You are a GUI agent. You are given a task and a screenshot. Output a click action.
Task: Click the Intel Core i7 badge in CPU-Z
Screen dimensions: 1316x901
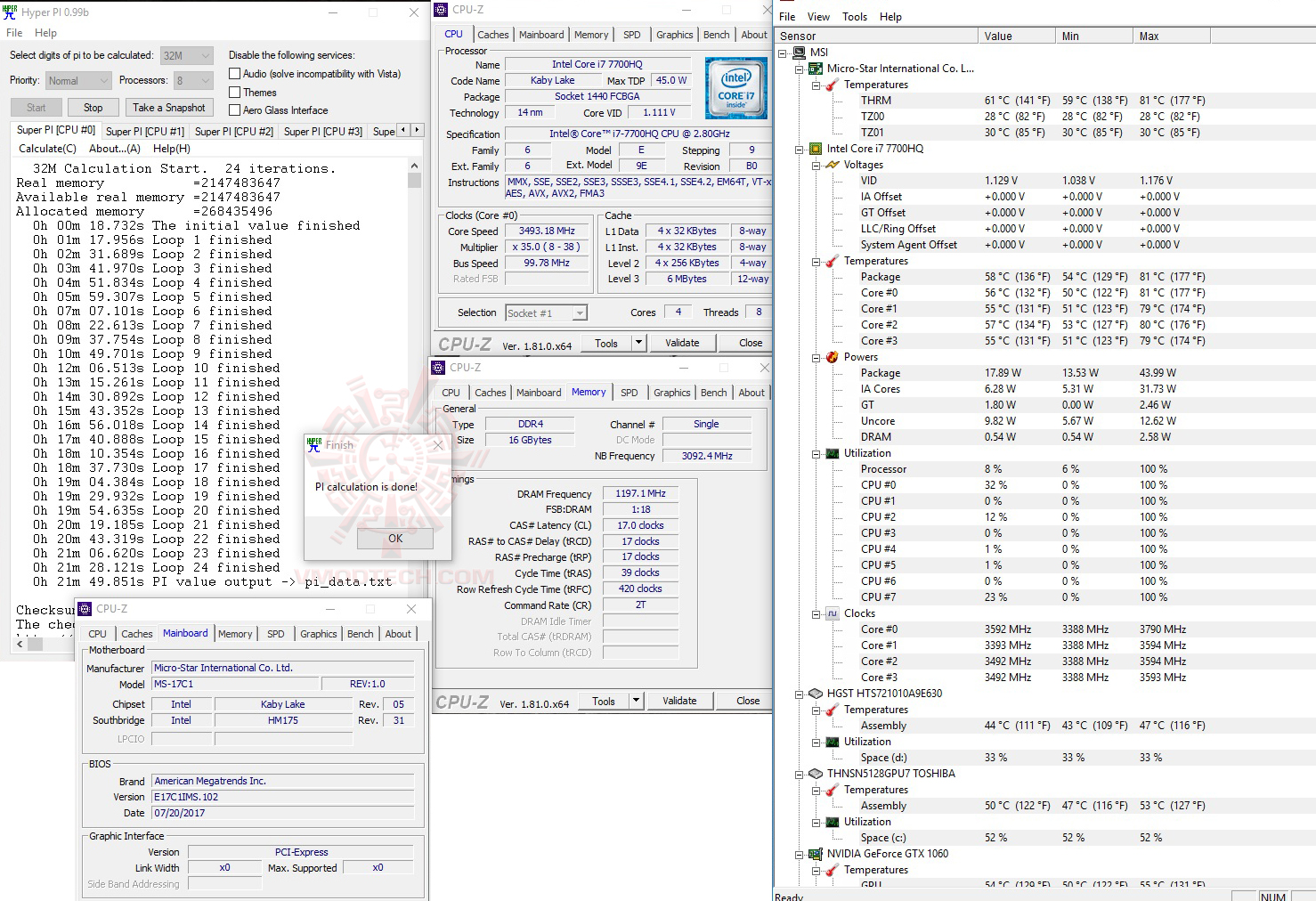[x=736, y=87]
